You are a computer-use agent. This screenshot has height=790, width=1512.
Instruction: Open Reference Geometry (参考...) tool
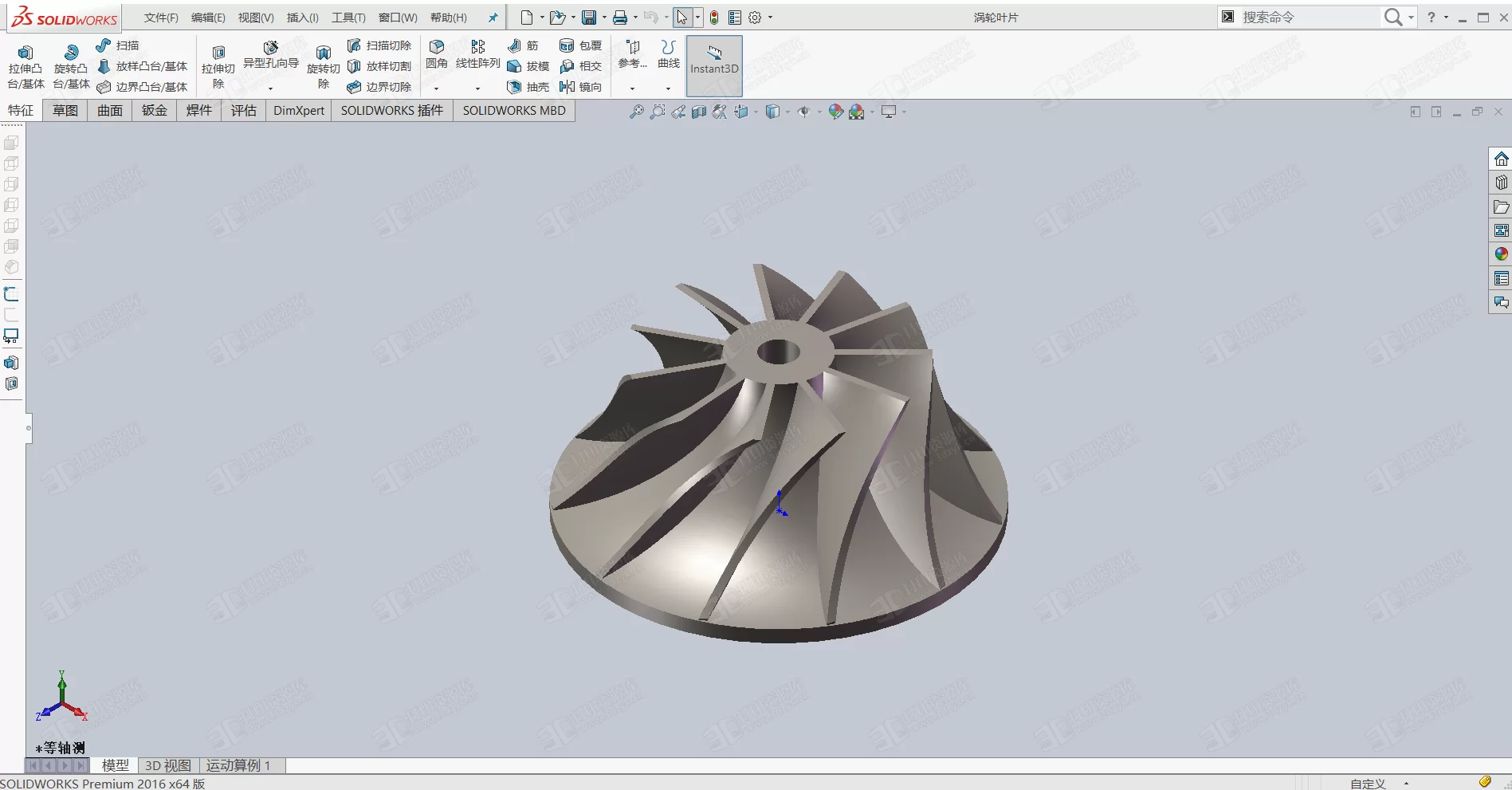click(632, 54)
